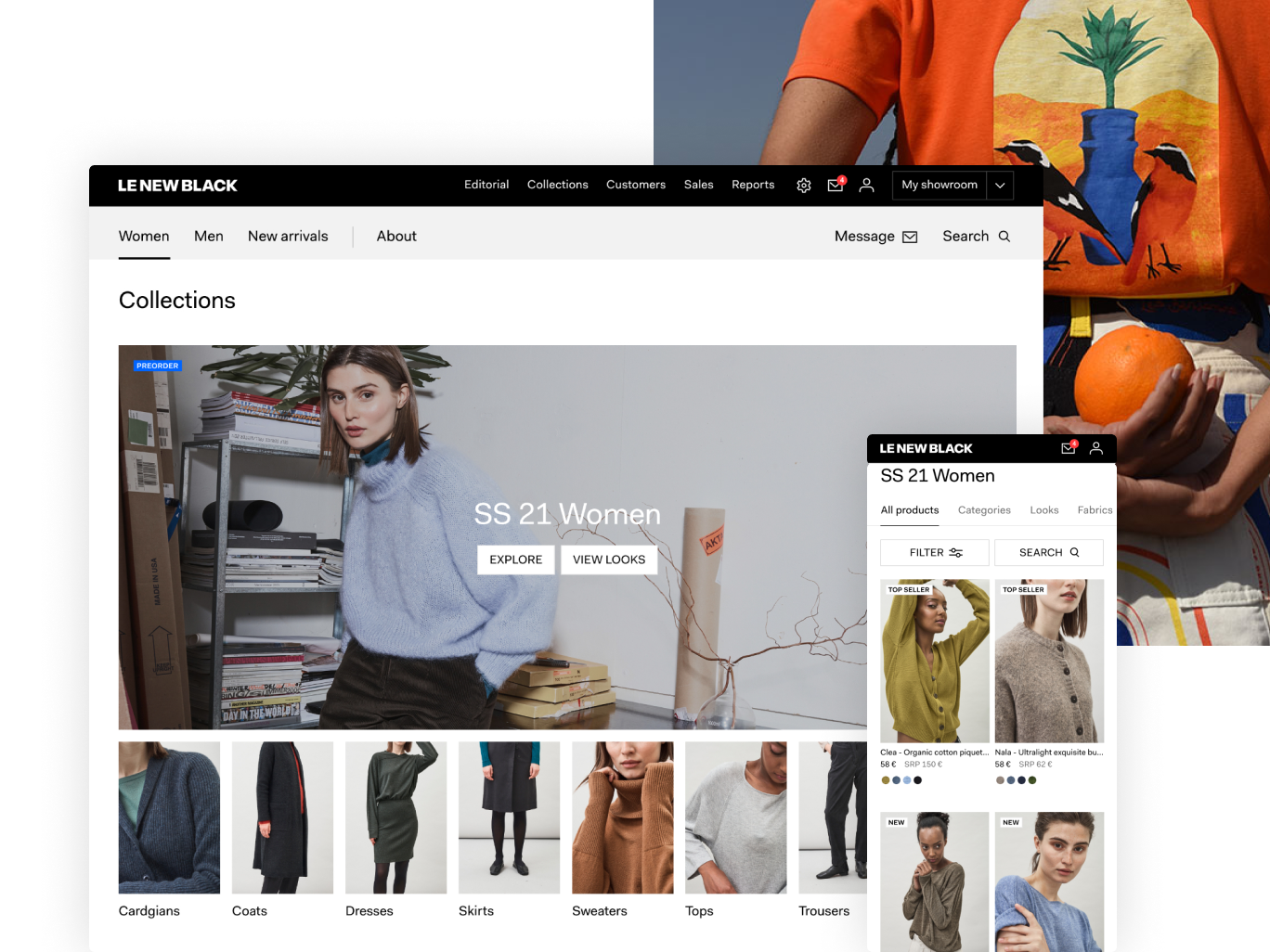1270x952 pixels.
Task: Open the Collections menu item
Action: [x=557, y=185]
